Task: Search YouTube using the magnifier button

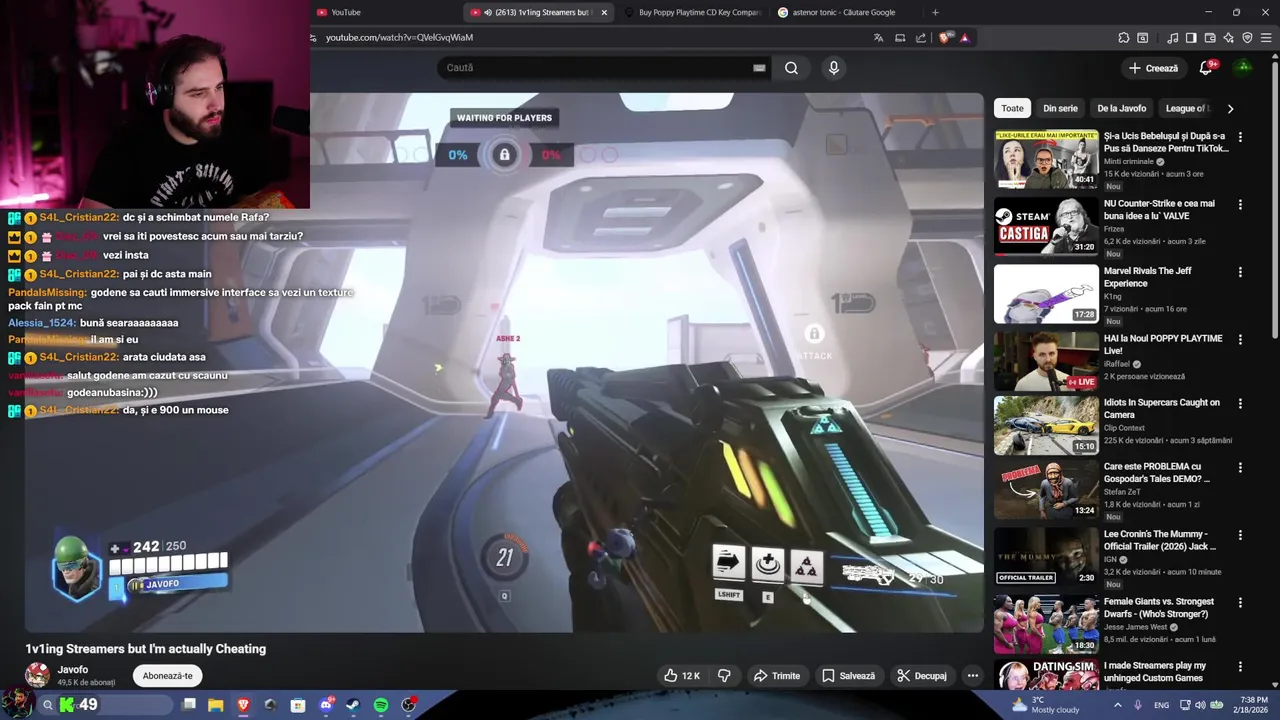Action: 791,68
